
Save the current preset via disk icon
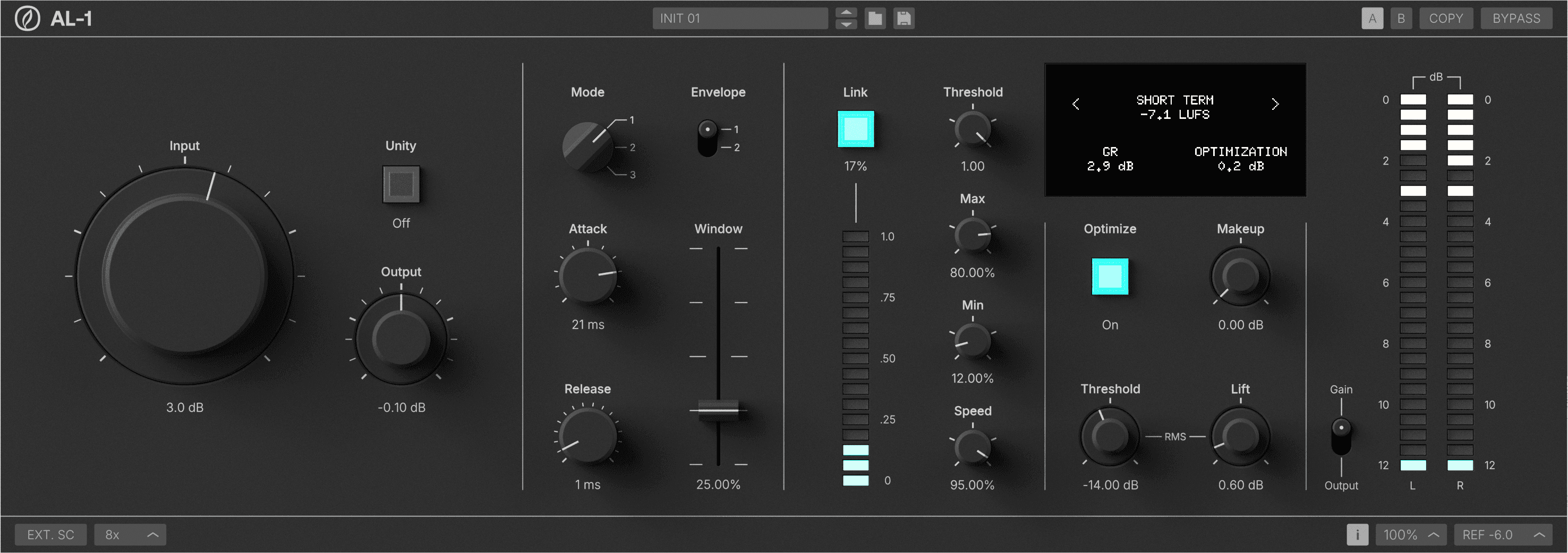click(x=904, y=18)
